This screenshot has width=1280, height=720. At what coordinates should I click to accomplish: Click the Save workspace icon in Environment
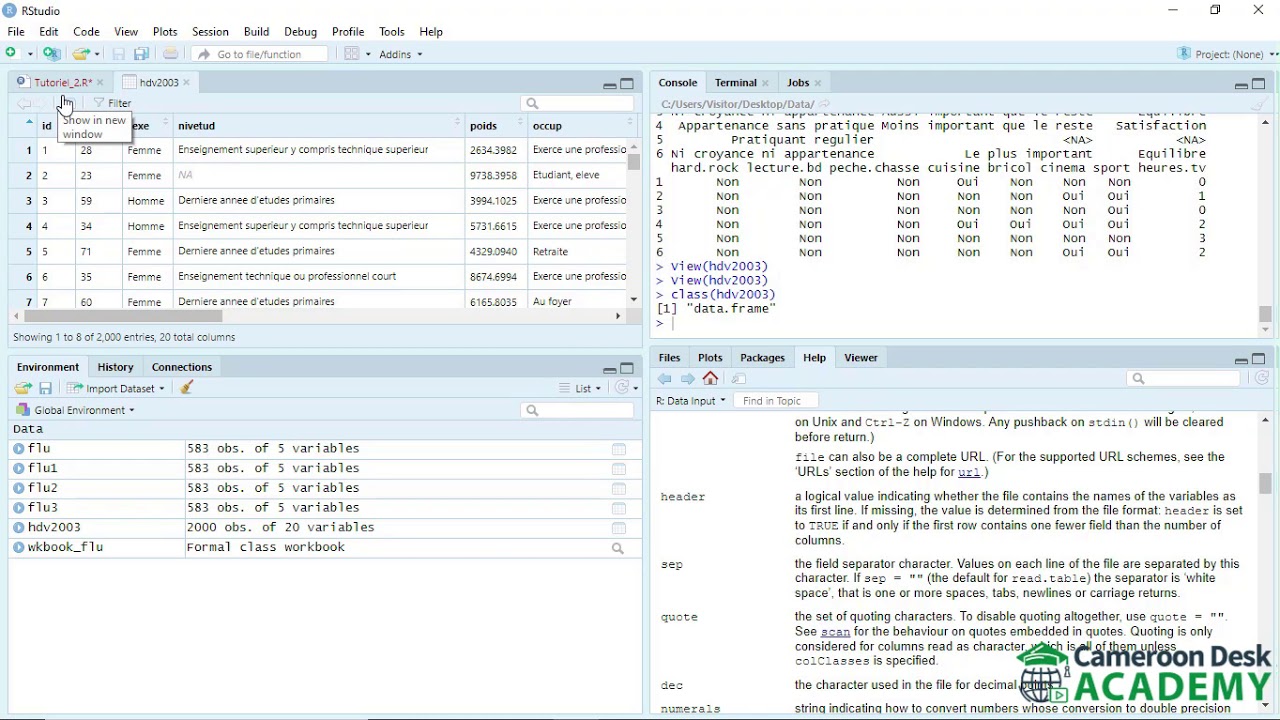(45, 388)
